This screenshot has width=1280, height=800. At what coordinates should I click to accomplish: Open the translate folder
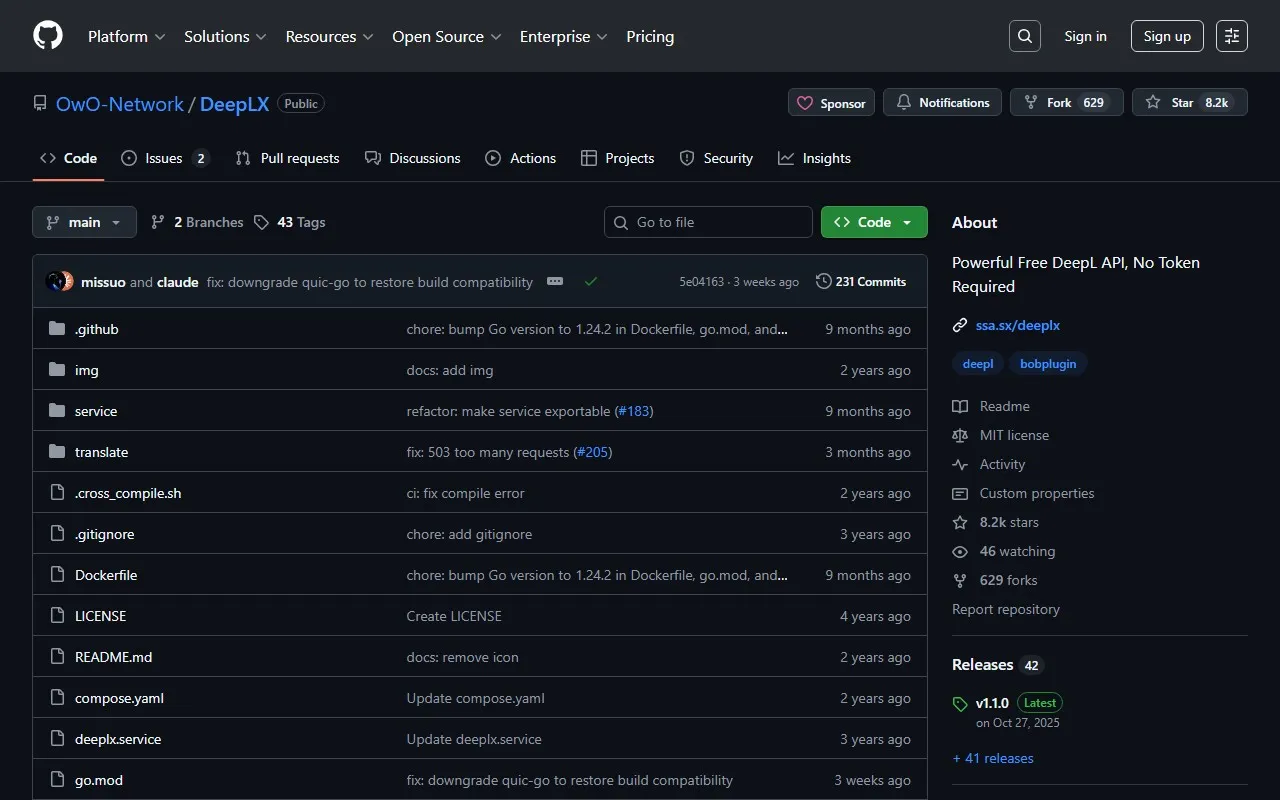point(101,452)
